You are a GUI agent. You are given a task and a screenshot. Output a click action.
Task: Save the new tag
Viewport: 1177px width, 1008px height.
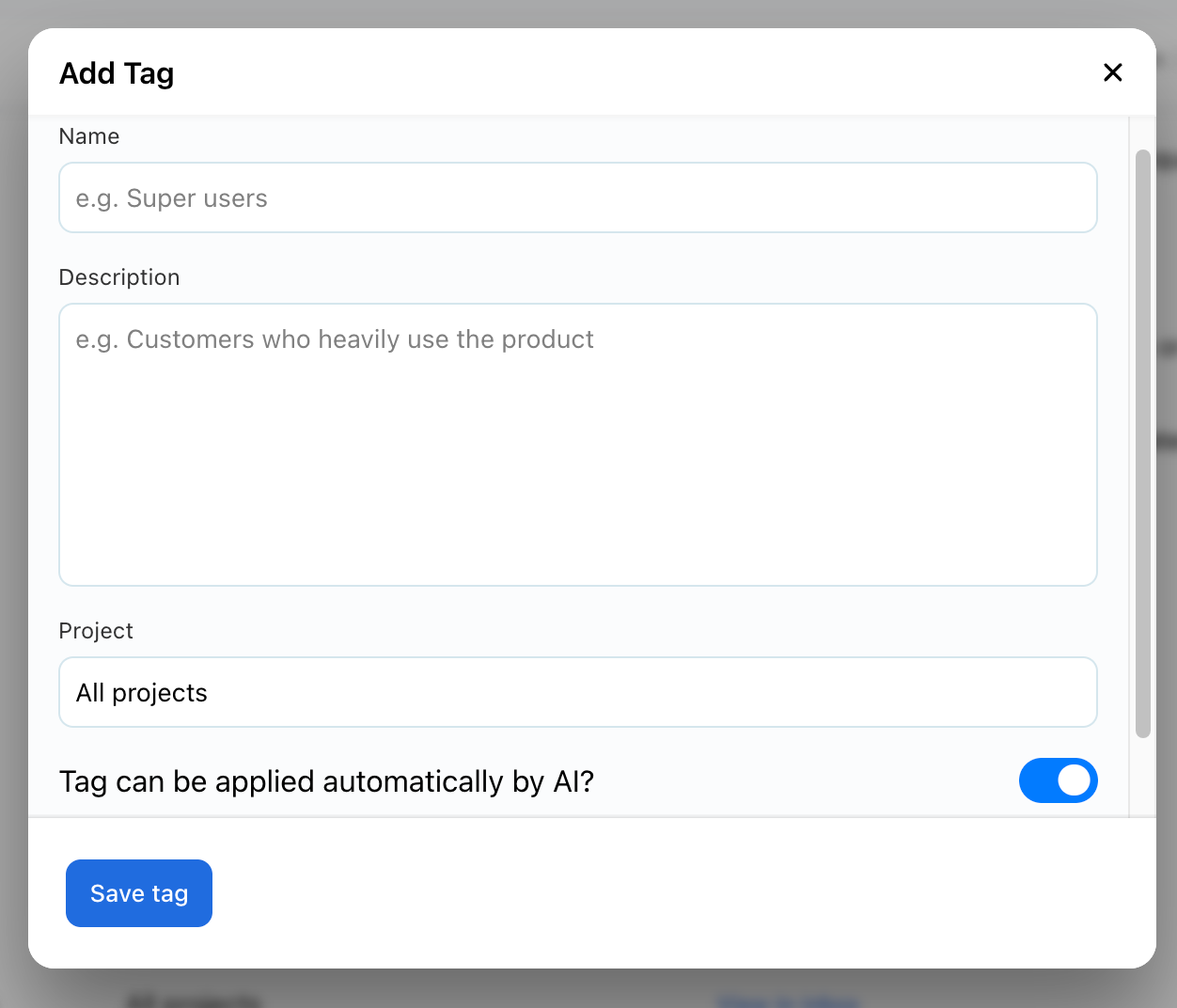tap(138, 893)
